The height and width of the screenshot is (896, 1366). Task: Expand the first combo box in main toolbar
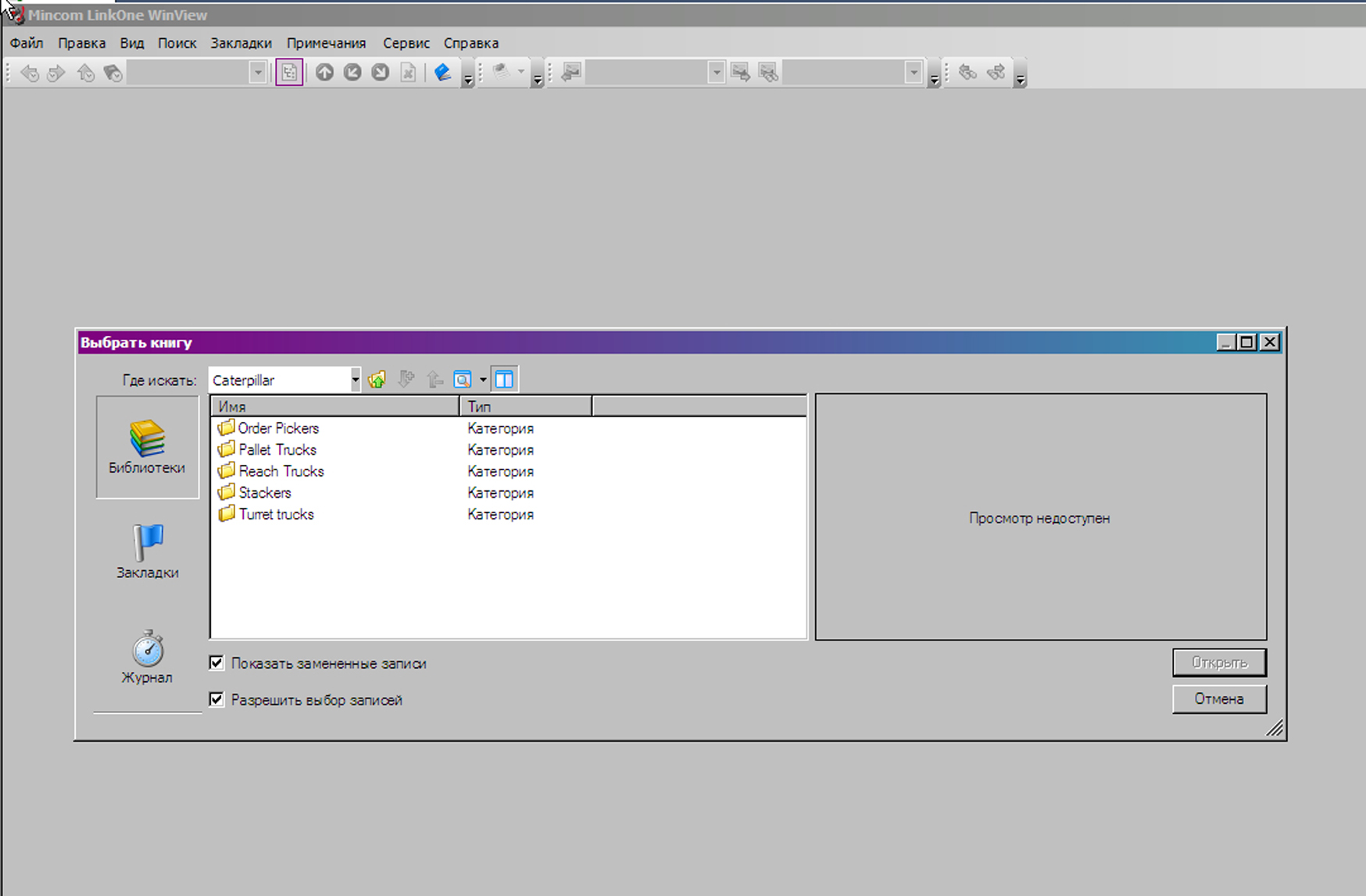[x=257, y=73]
